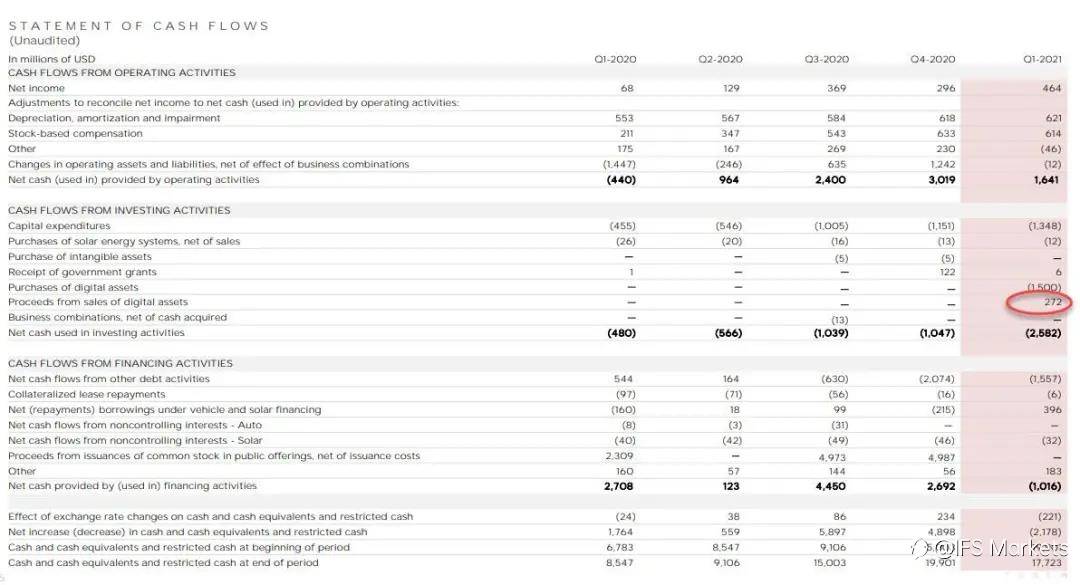Image resolution: width=1080 pixels, height=585 pixels.
Task: Click the 'STATEMENT OF CASH FLOWS' title
Action: (x=138, y=25)
